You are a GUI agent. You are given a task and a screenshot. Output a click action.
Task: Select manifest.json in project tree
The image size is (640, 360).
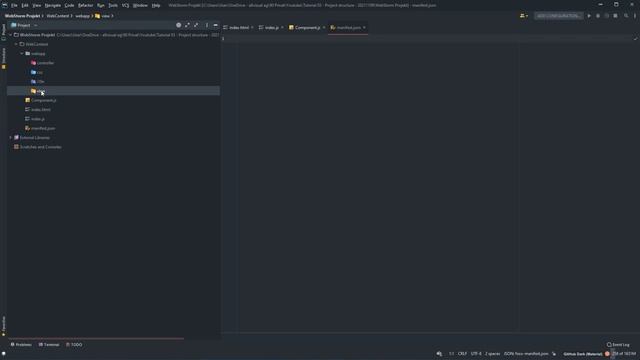[x=40, y=128]
